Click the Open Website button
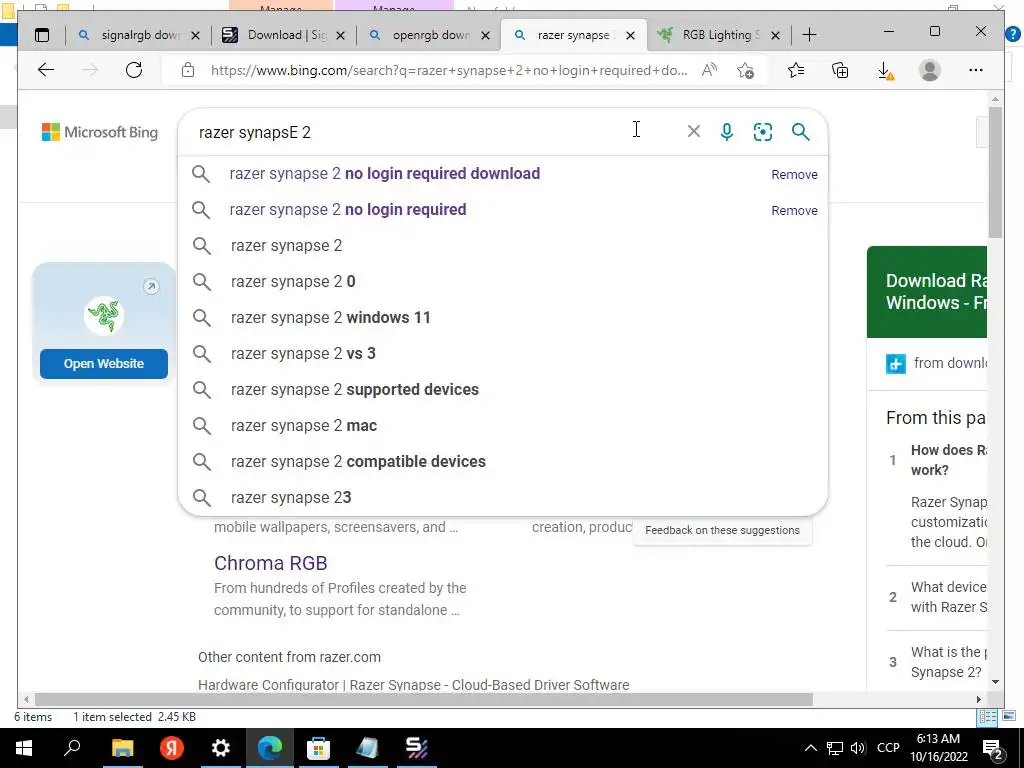The height and width of the screenshot is (768, 1024). (104, 364)
